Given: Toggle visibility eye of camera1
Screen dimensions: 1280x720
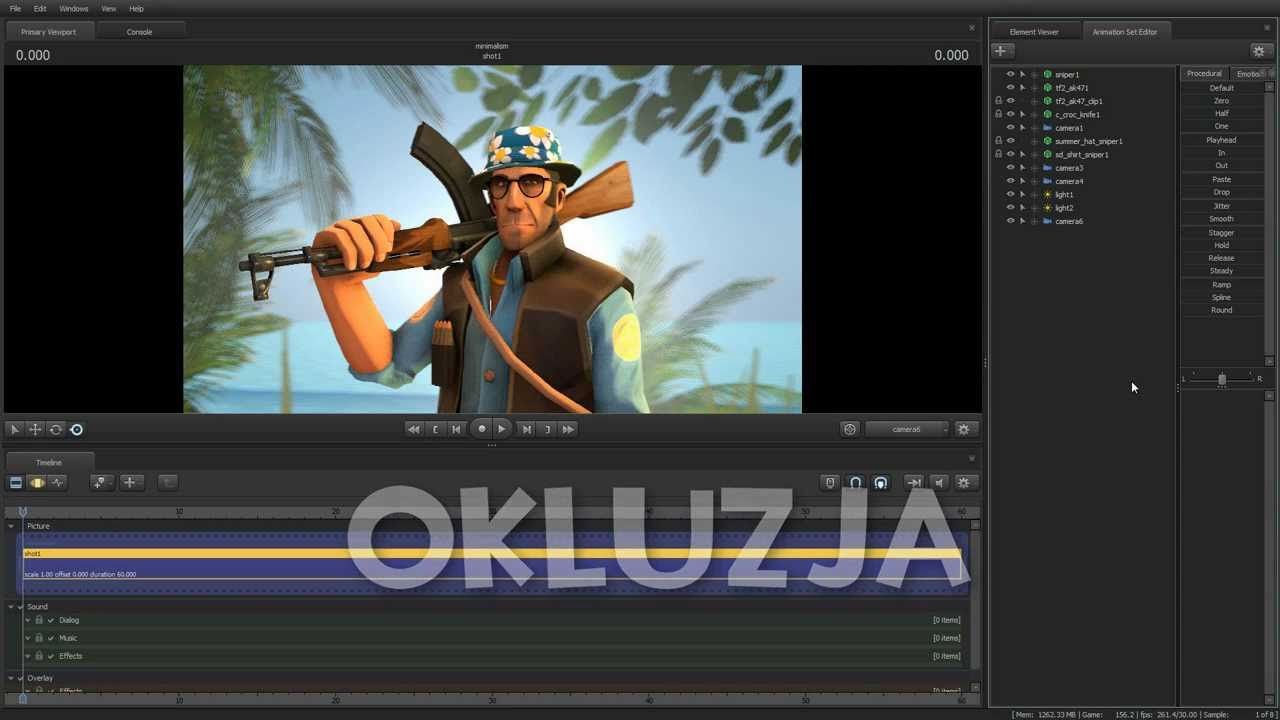Looking at the screenshot, I should coord(1010,127).
